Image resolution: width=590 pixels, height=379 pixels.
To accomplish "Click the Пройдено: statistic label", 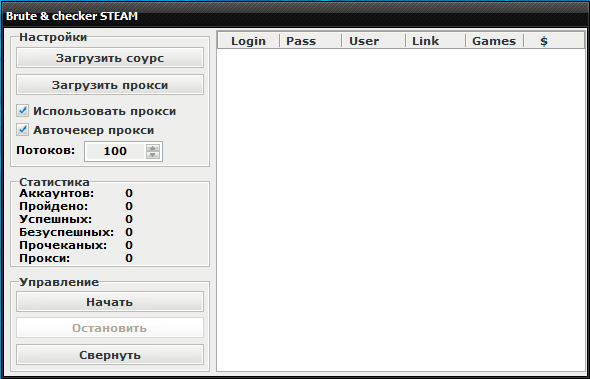I will 53,206.
